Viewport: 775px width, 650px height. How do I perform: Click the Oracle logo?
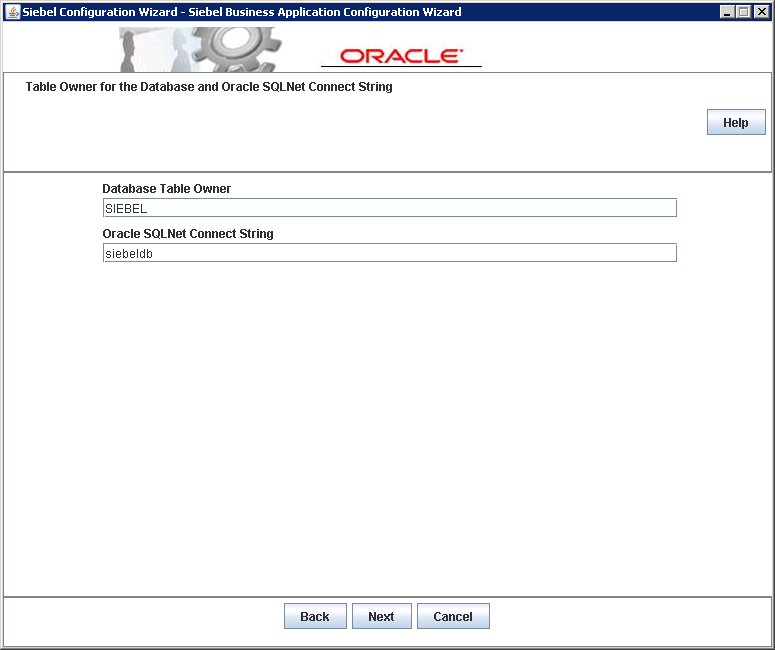[x=401, y=56]
